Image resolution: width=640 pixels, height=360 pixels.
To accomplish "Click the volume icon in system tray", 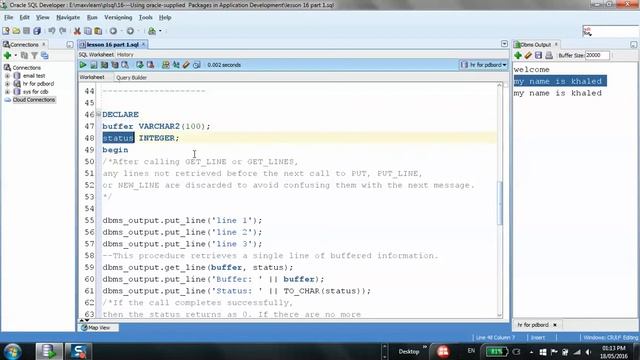I will (x=588, y=352).
